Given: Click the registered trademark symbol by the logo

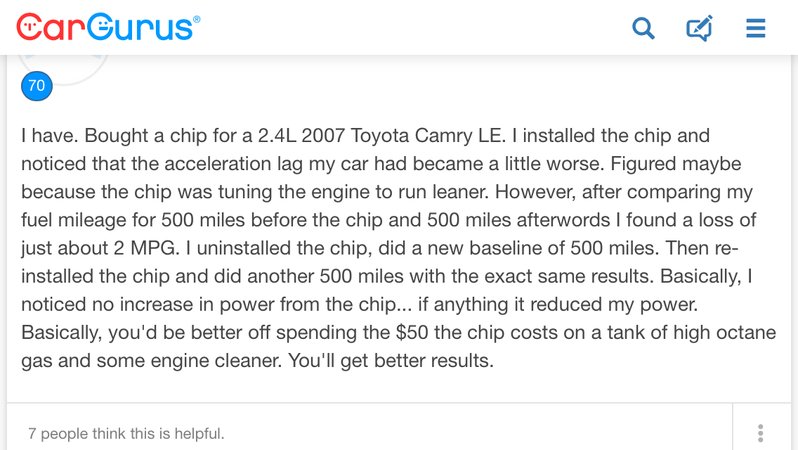Looking at the screenshot, I should coord(196,19).
